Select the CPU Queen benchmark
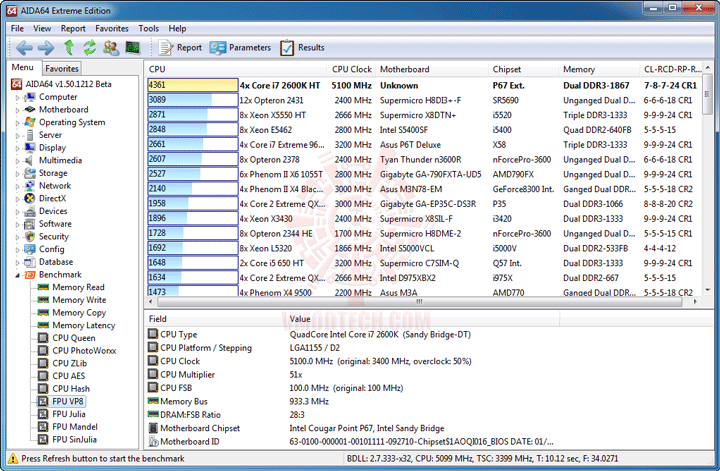Viewport: 720px width, 471px height. coord(73,338)
